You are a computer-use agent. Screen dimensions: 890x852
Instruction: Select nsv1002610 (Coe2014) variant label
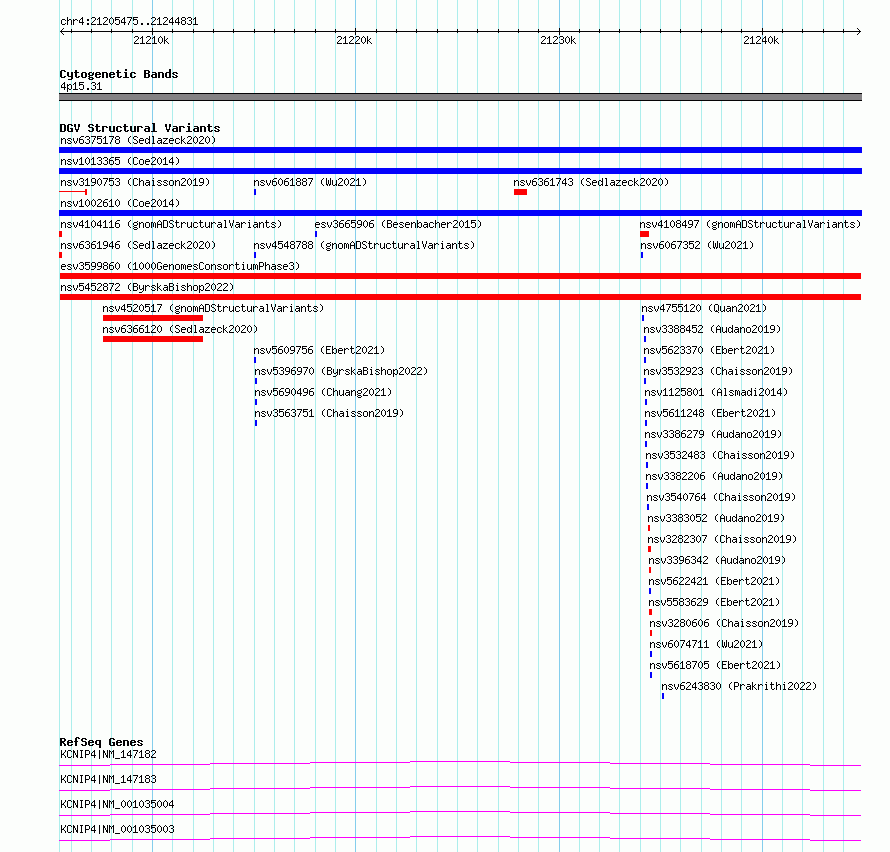pyautogui.click(x=120, y=203)
